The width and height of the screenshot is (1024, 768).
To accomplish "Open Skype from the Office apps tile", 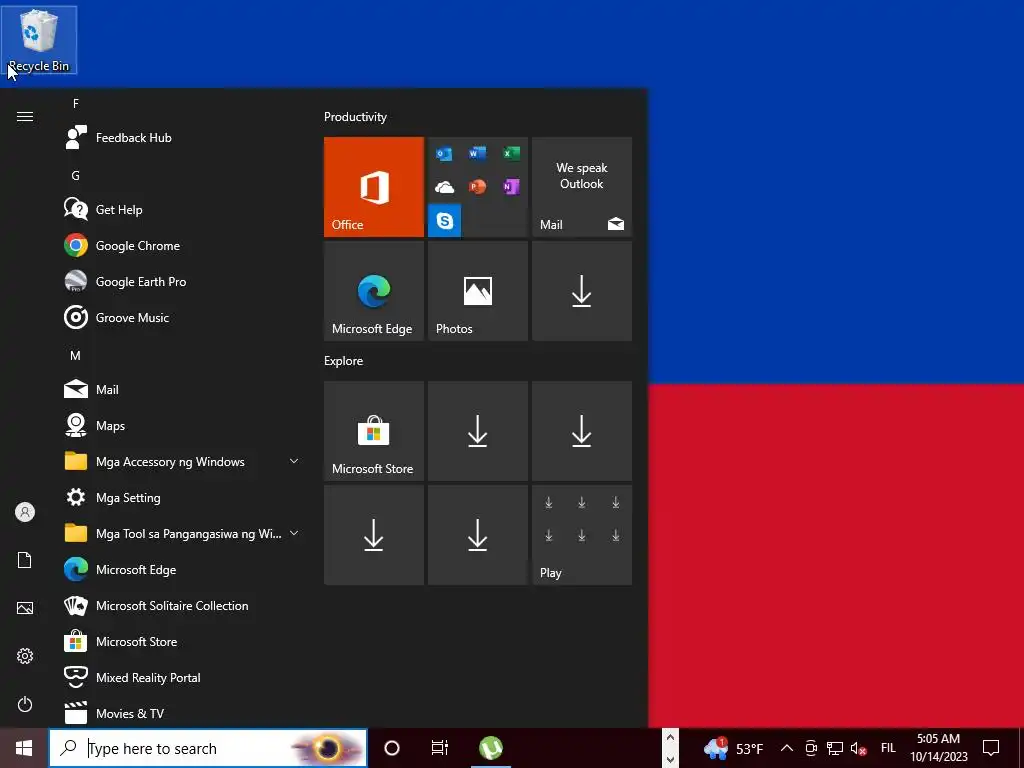I will (445, 221).
